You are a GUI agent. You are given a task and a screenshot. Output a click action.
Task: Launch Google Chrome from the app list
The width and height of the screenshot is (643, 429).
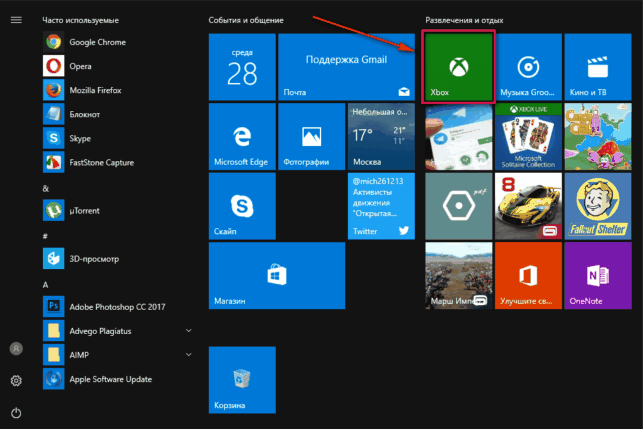tap(117, 42)
